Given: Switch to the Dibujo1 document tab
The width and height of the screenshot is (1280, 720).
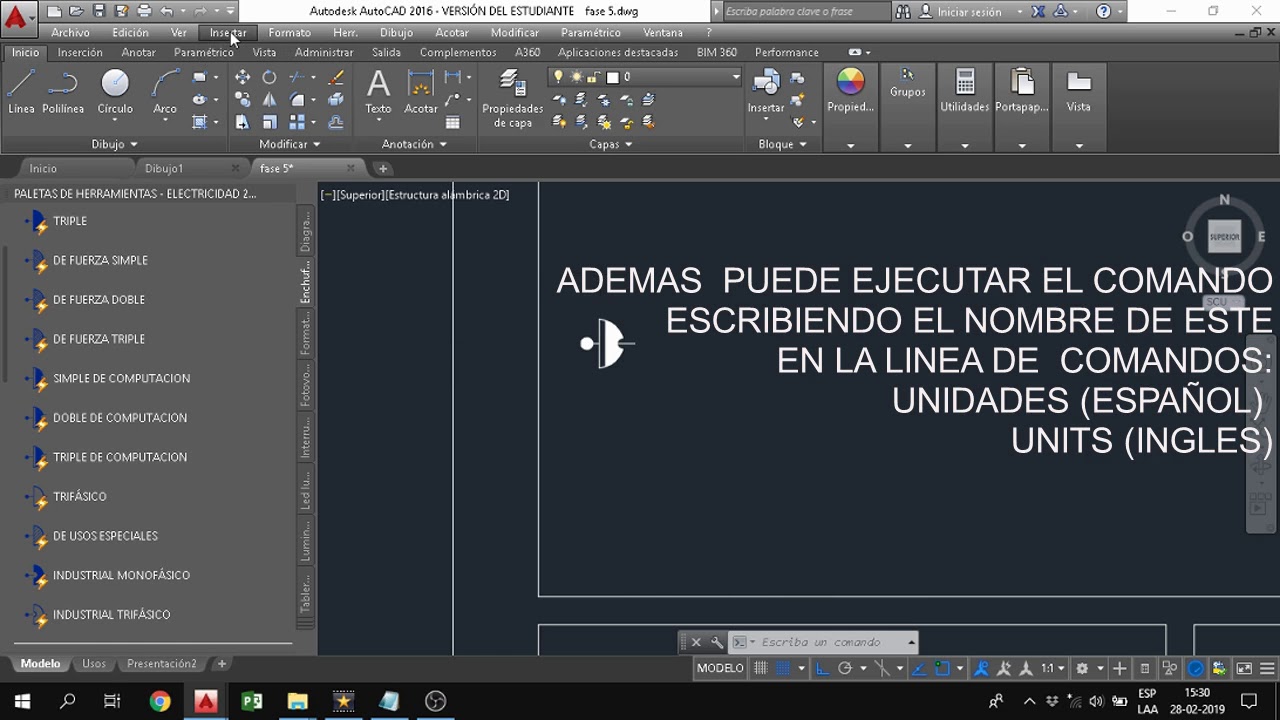Looking at the screenshot, I should pos(163,168).
